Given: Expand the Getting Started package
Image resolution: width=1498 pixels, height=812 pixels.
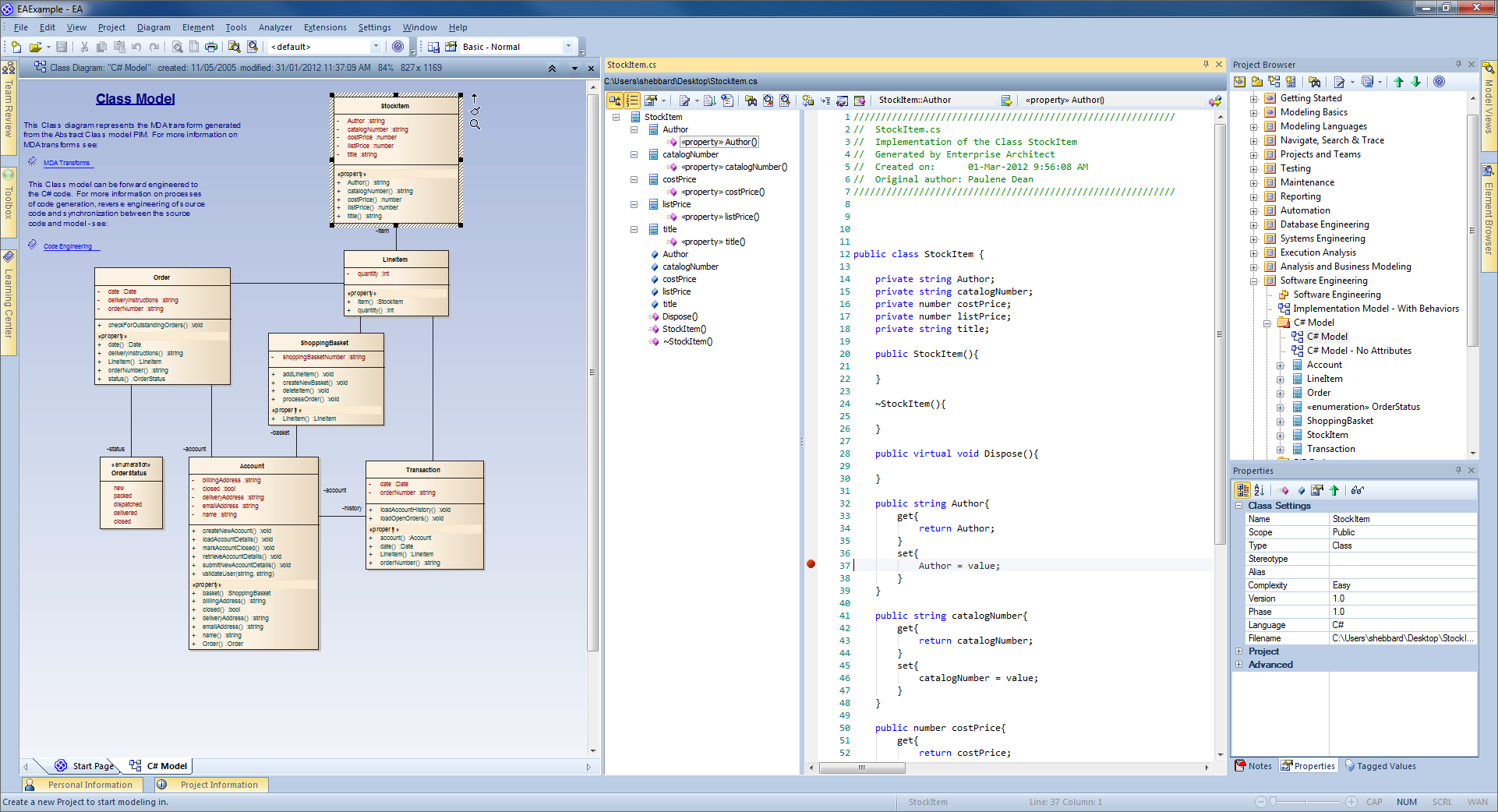Looking at the screenshot, I should click(1253, 99).
